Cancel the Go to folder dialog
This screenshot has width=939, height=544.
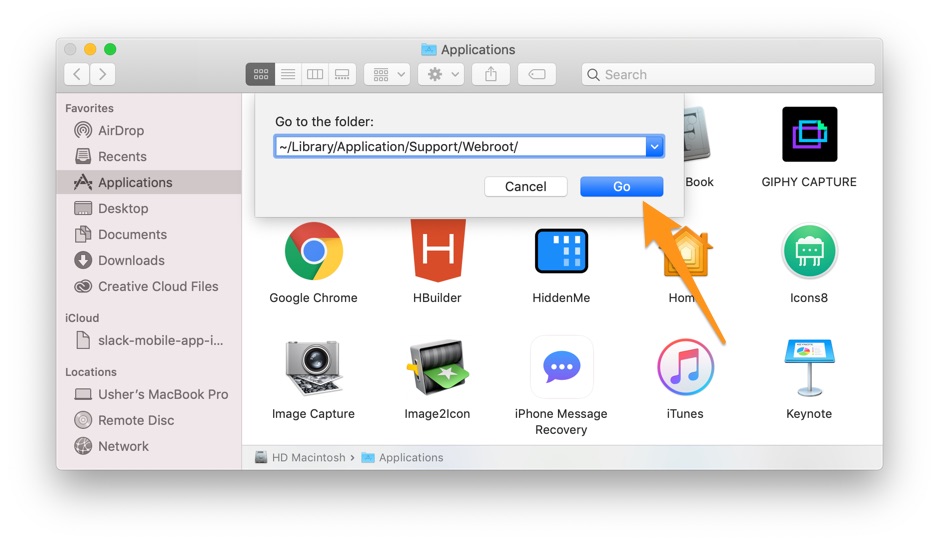click(525, 186)
